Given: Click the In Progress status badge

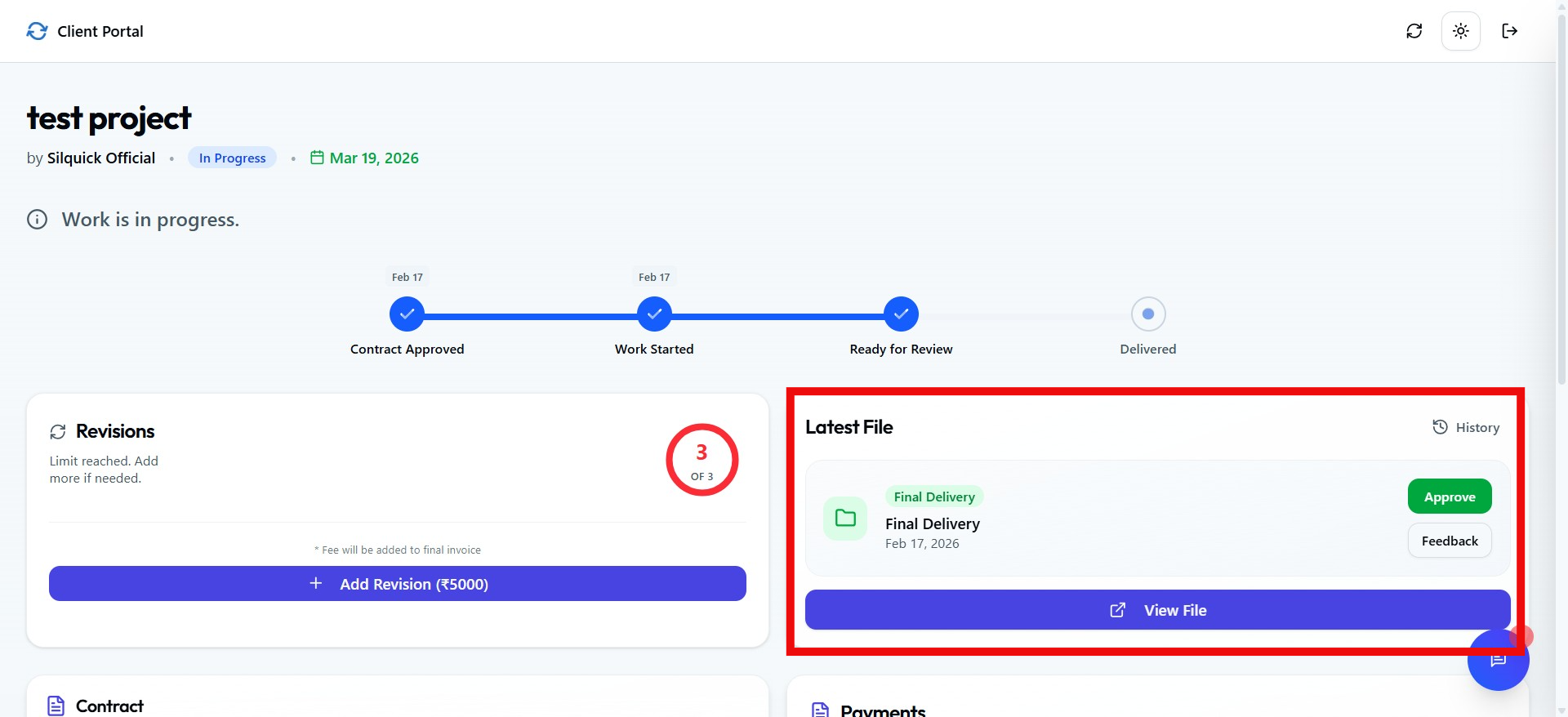Looking at the screenshot, I should pyautogui.click(x=232, y=158).
